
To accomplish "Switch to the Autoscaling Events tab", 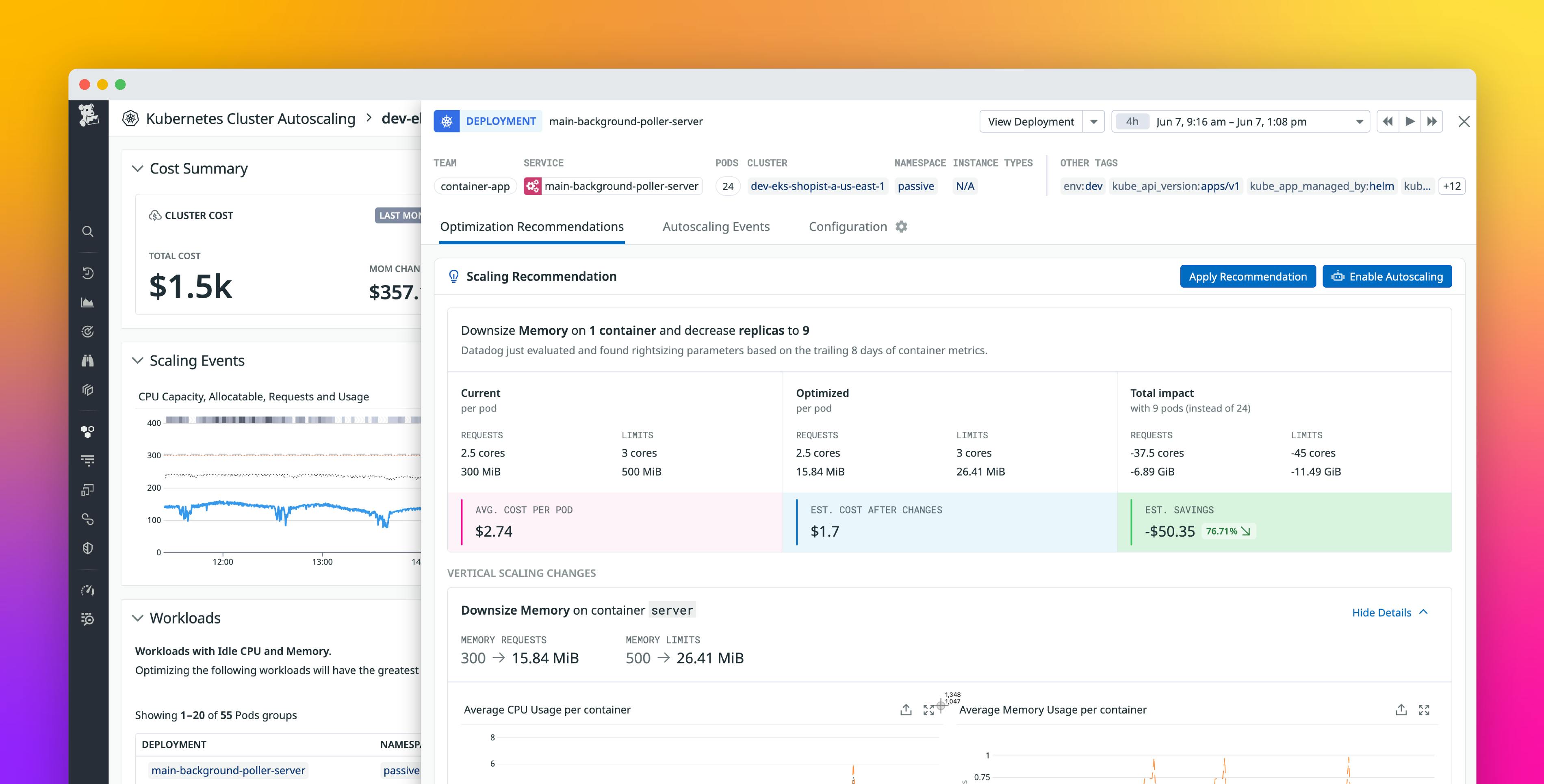I will (716, 227).
